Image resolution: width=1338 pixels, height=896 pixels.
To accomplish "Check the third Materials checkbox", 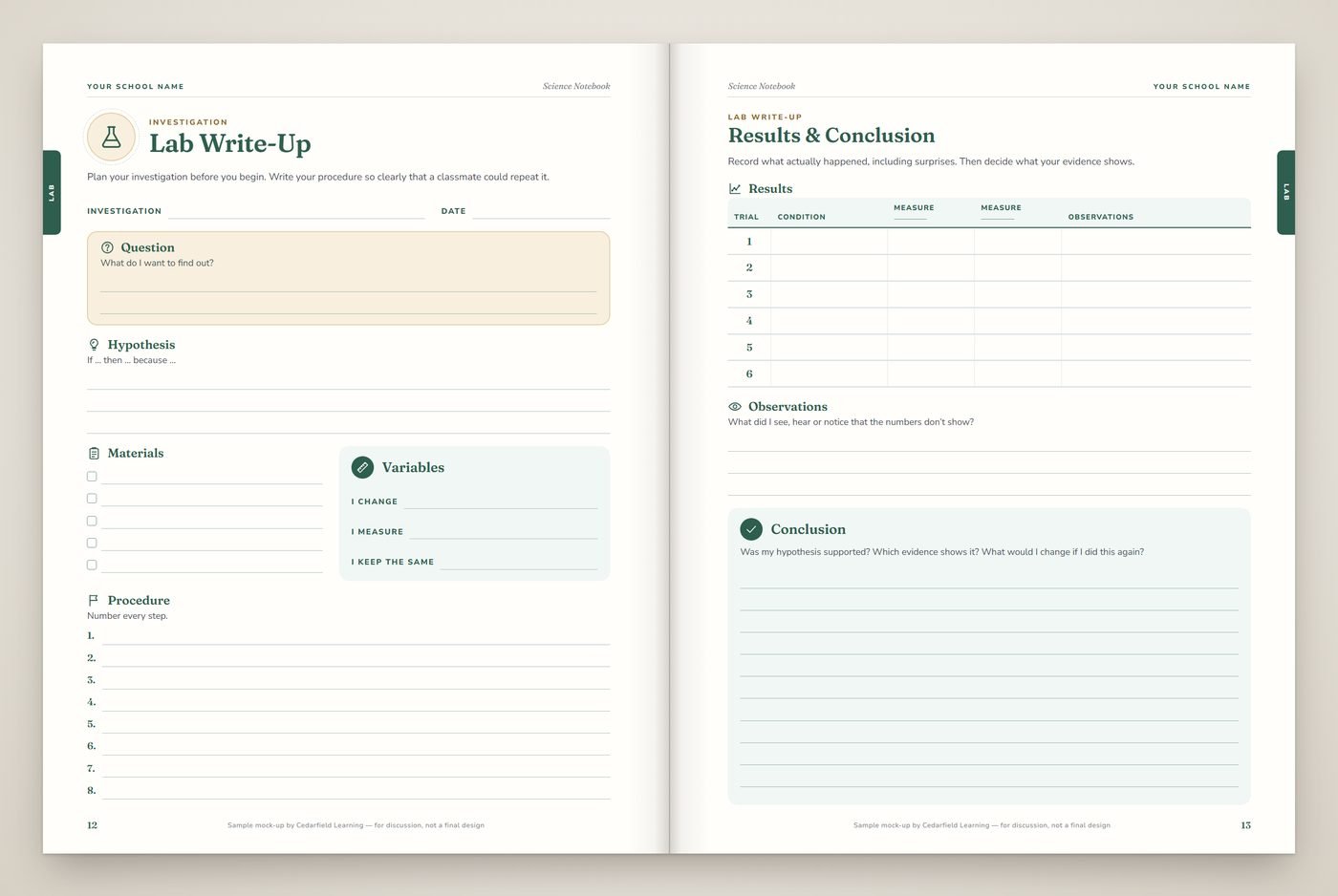I will tap(92, 521).
